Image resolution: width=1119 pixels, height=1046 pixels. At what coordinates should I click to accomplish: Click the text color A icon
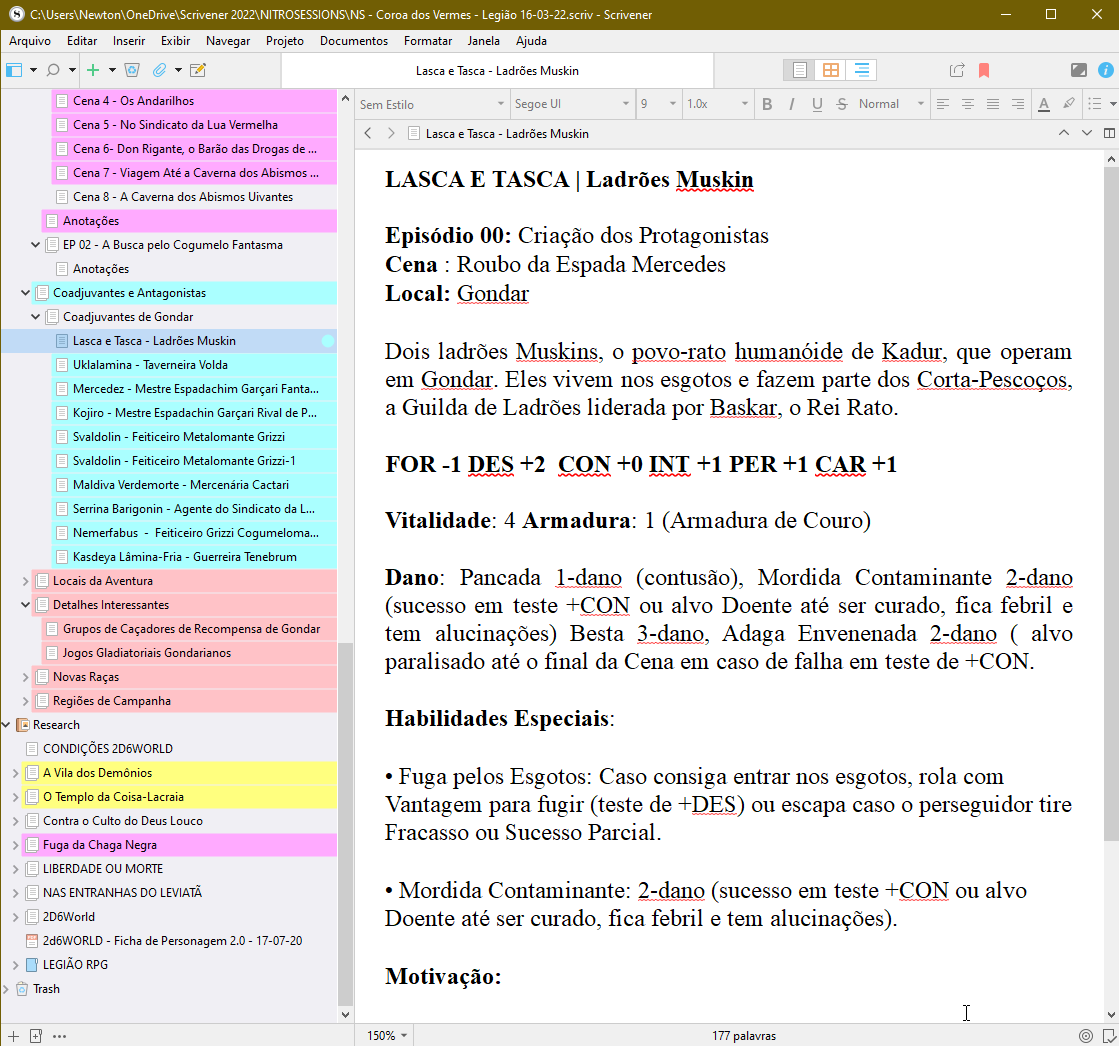(1044, 104)
